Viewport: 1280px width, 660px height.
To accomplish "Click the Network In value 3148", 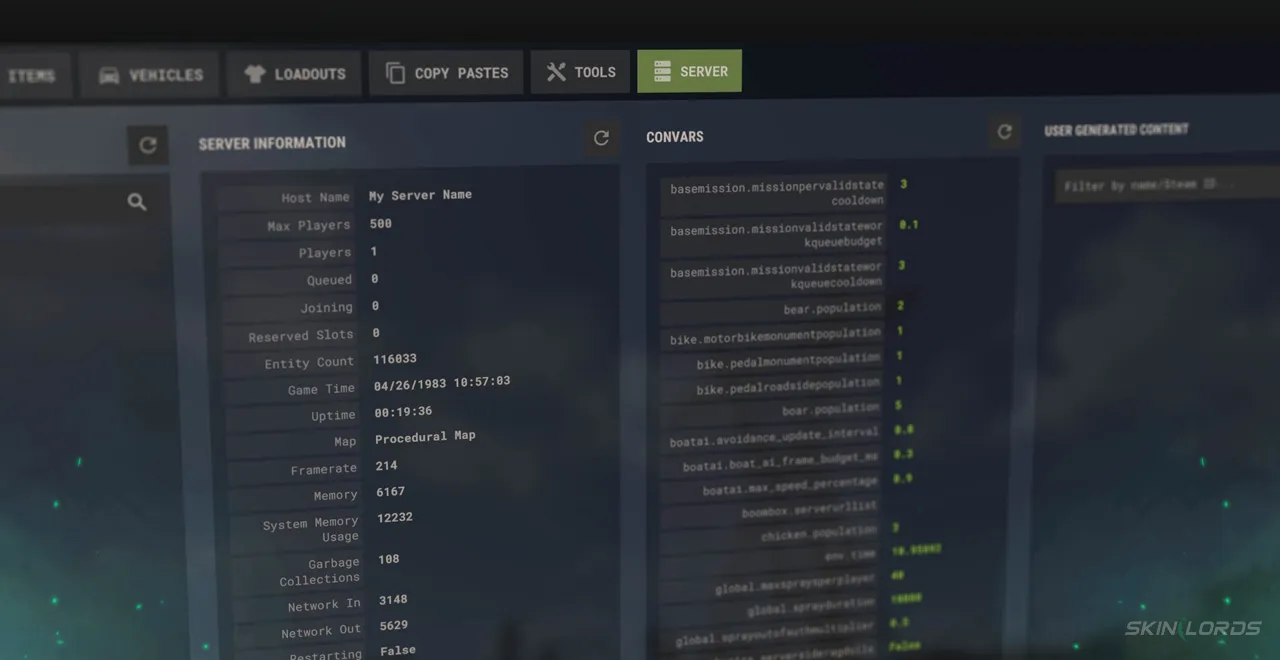I will [x=393, y=600].
